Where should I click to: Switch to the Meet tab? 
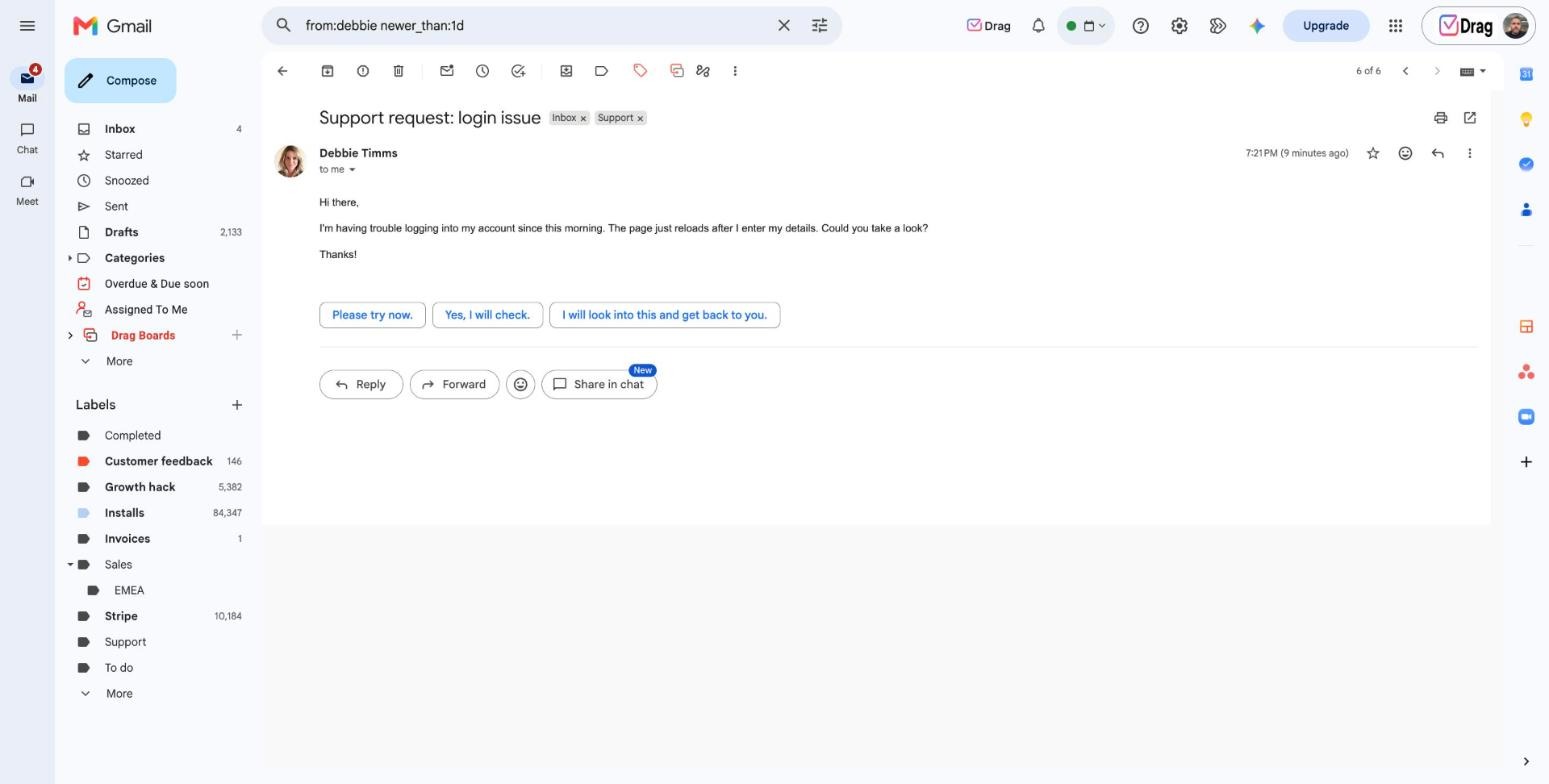point(27,190)
